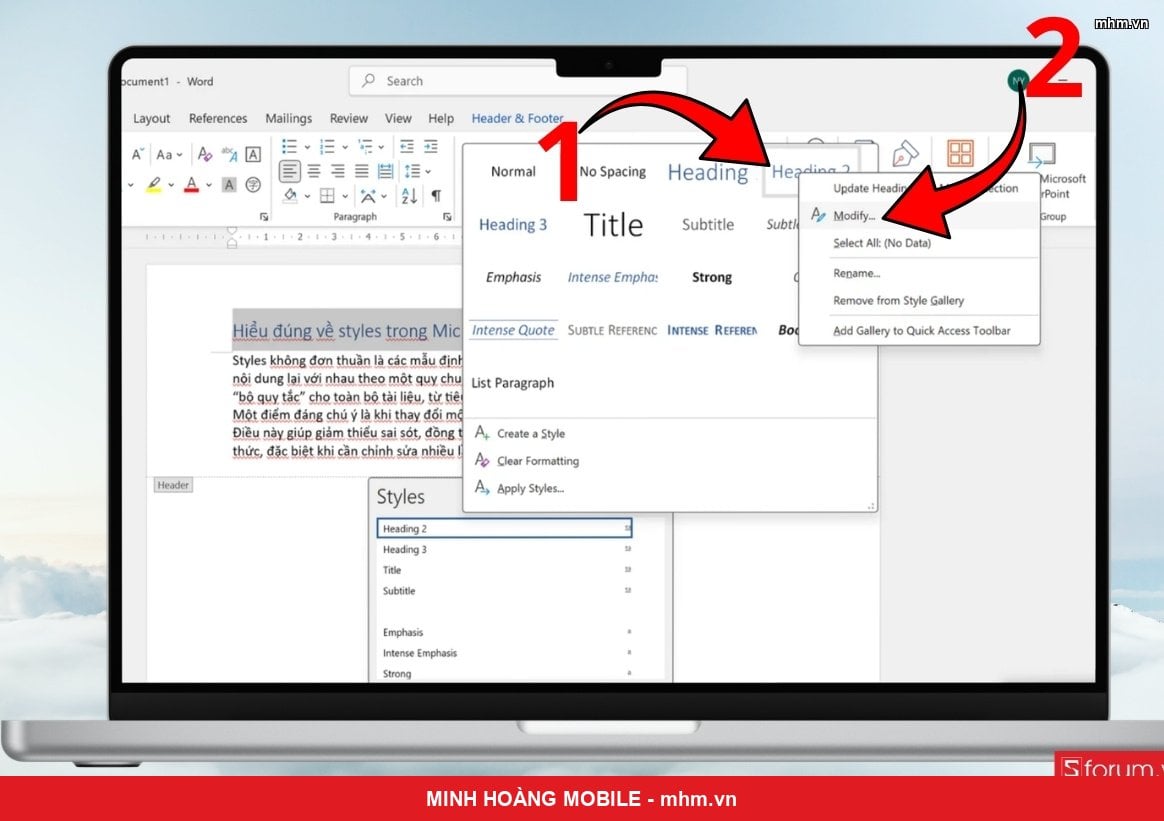Viewport: 1164px width, 821px height.
Task: Focus the Search box in title bar
Action: (x=518, y=81)
